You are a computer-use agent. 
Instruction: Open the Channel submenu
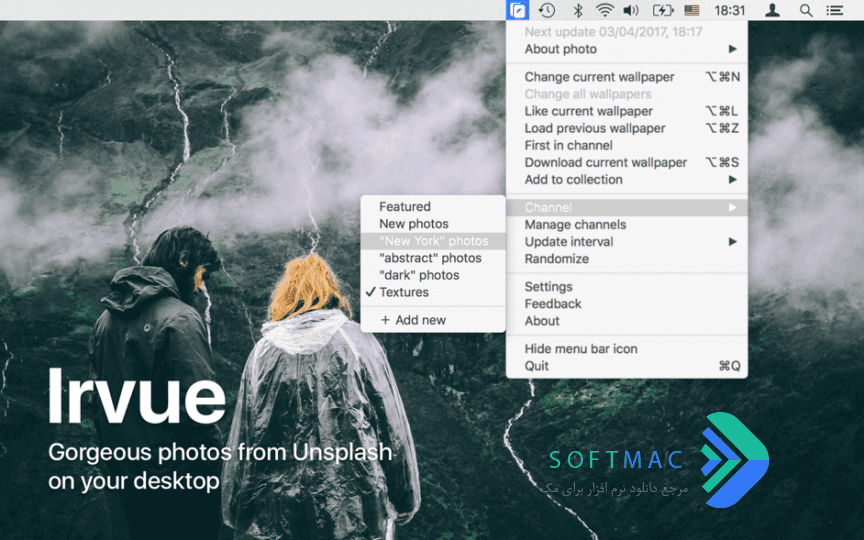tap(627, 207)
